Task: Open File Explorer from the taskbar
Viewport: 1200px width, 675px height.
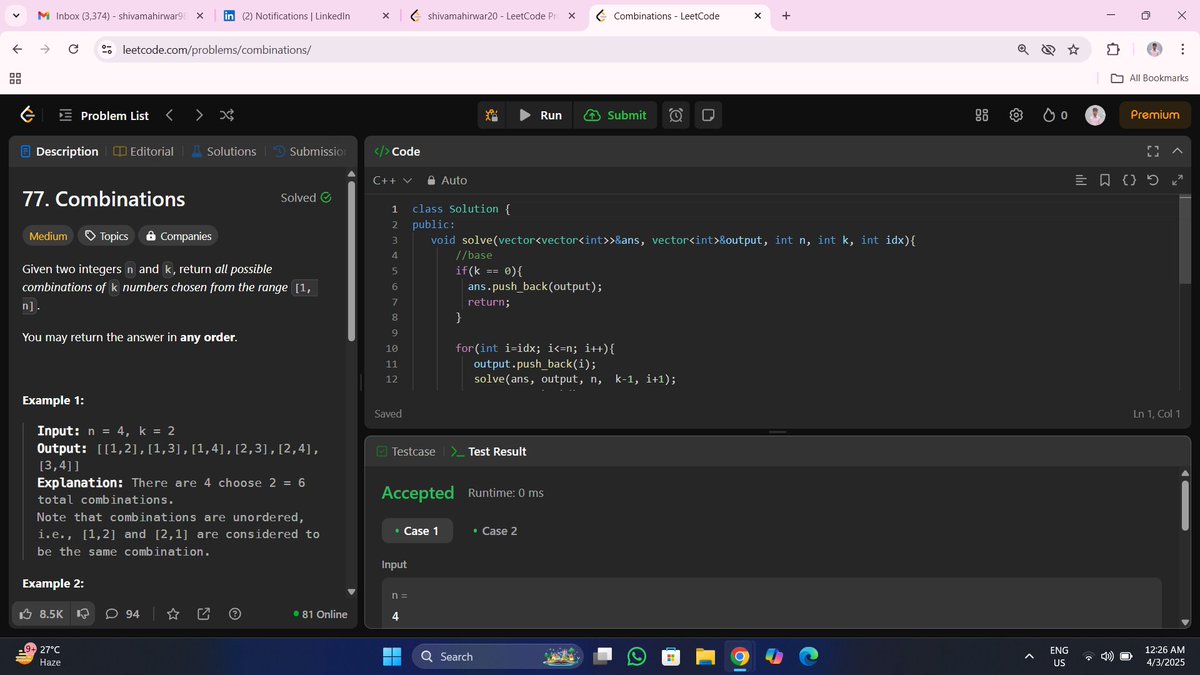Action: click(706, 656)
